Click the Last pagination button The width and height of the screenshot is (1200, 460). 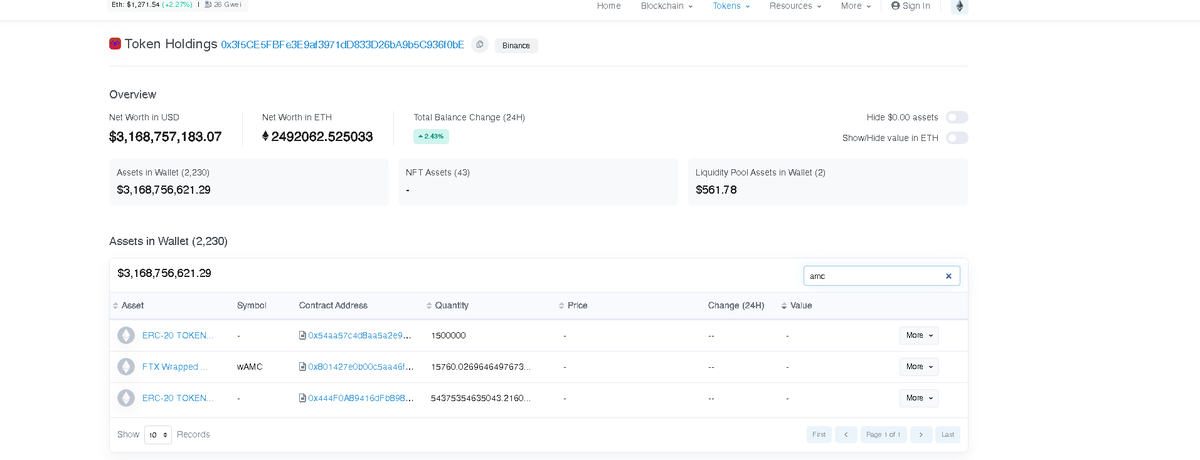pyautogui.click(x=948, y=435)
